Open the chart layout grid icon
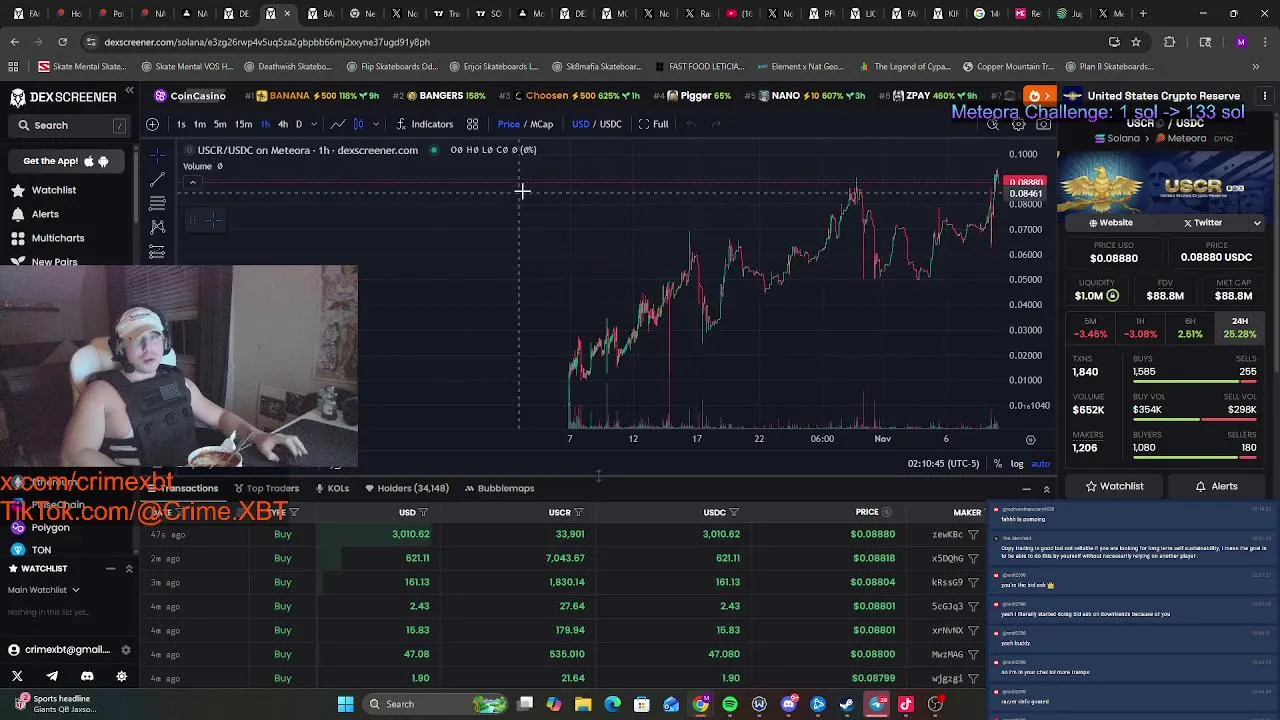The image size is (1280, 720). tap(472, 124)
